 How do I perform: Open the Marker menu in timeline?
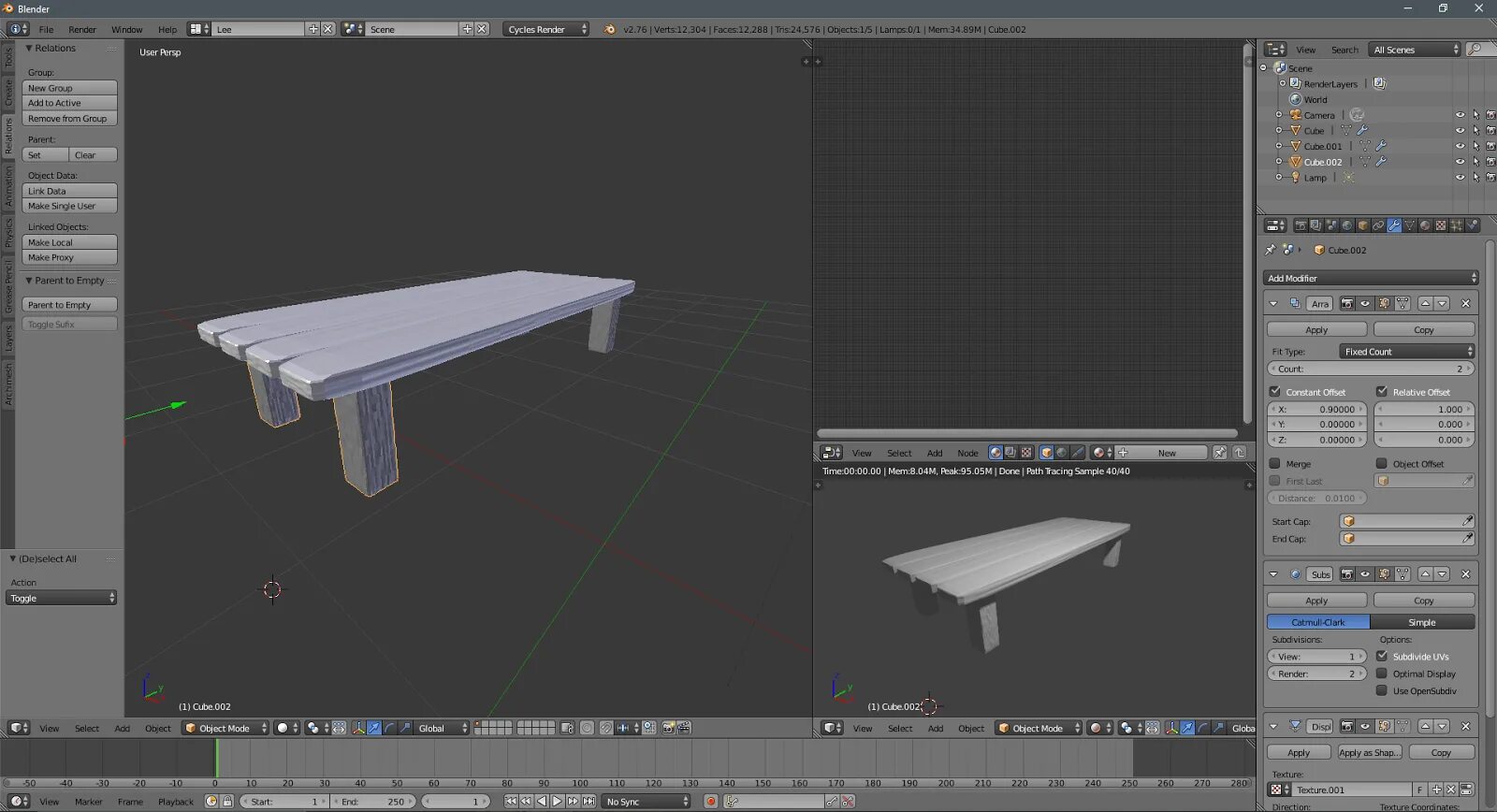point(89,802)
